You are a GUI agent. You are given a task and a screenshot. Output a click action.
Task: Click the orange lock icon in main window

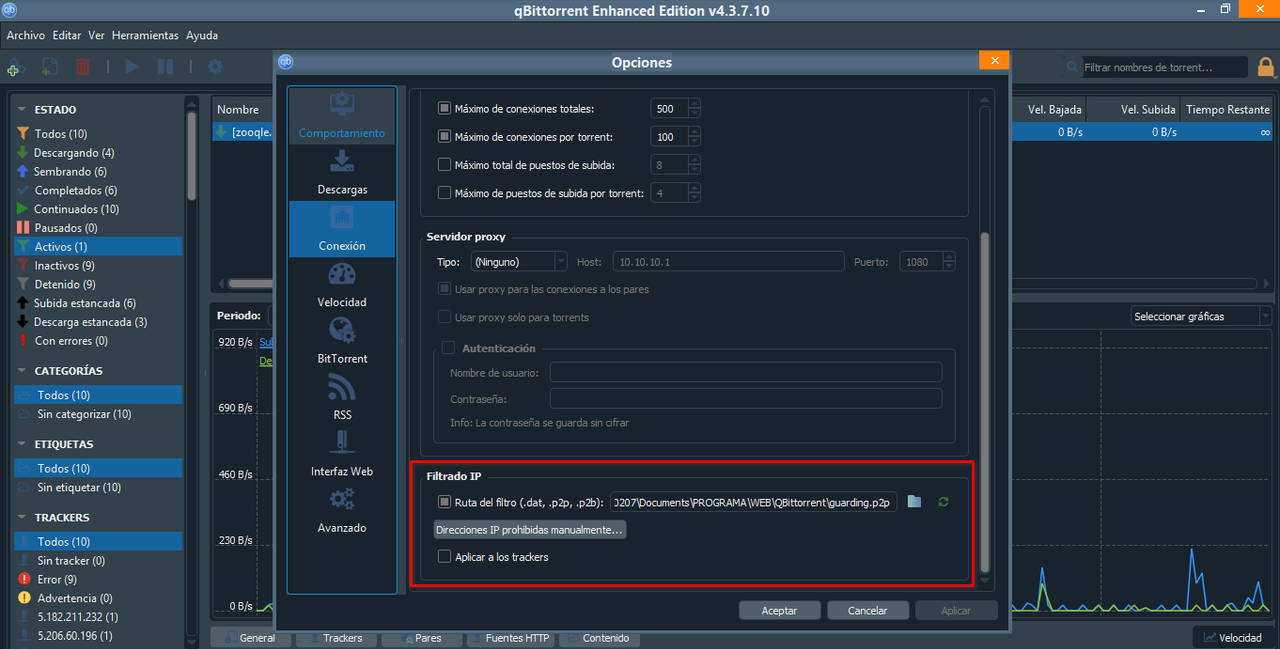[x=1266, y=67]
